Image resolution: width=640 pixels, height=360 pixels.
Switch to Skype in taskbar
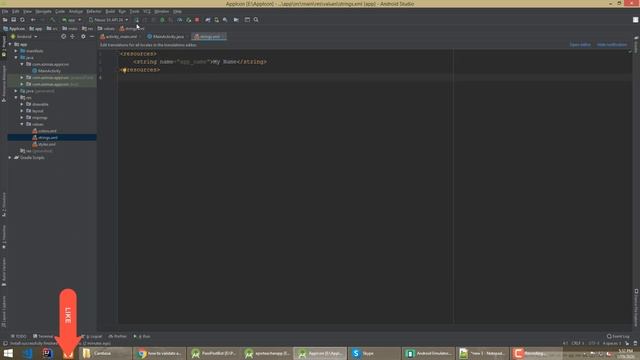(x=374, y=353)
